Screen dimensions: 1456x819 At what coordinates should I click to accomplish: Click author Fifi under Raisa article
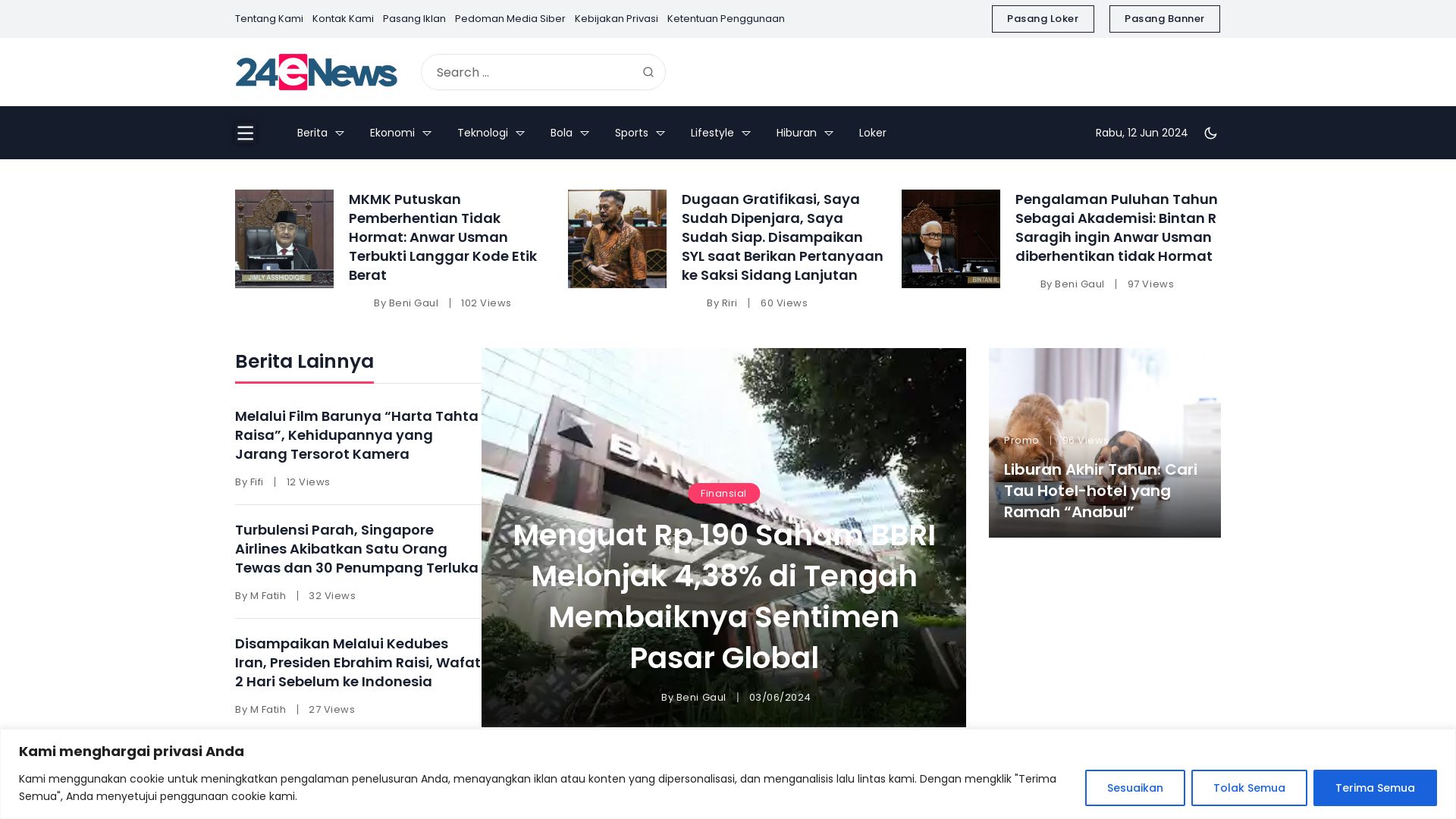(256, 482)
